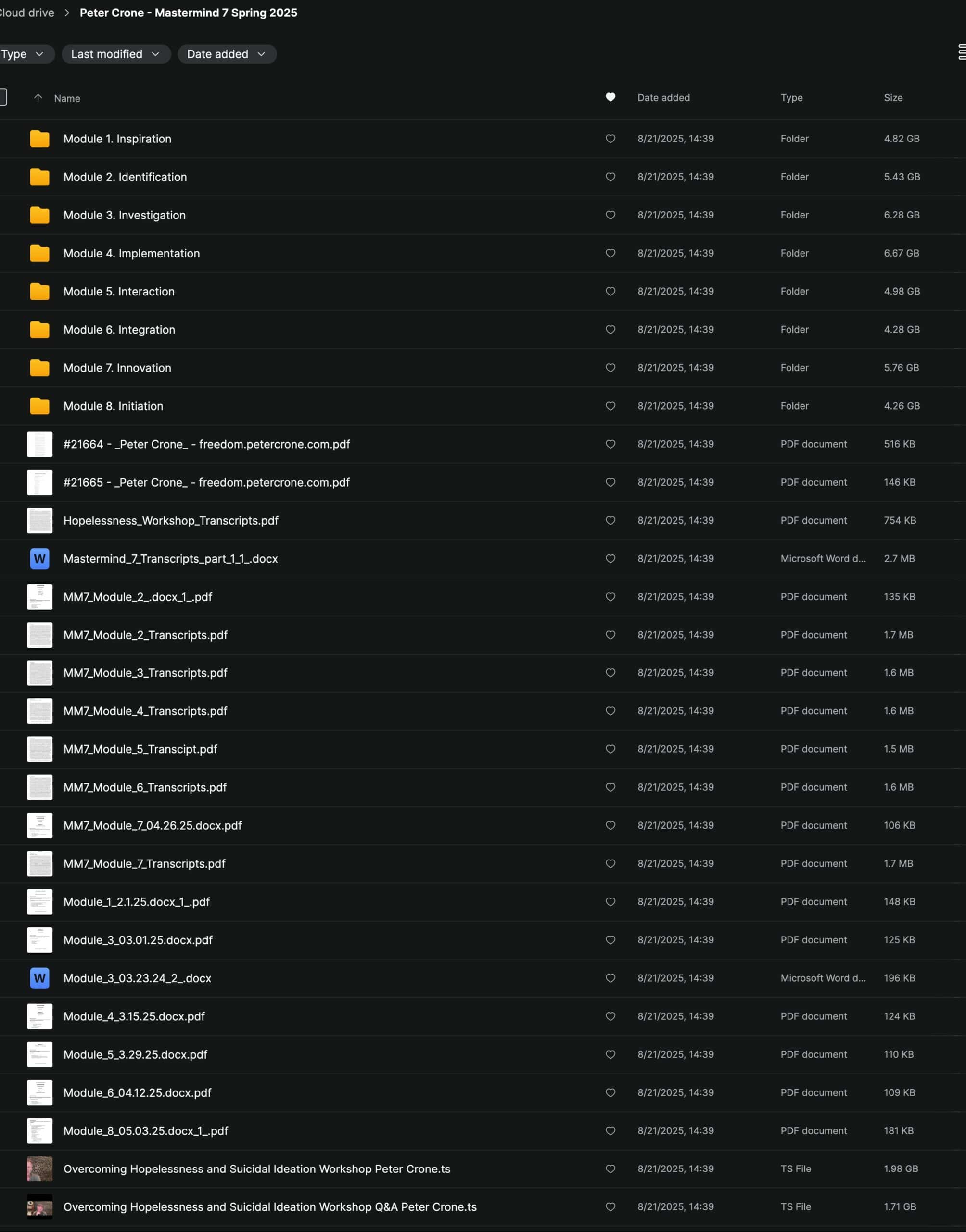Favorite the Module 2. Identification folder

[x=610, y=177]
